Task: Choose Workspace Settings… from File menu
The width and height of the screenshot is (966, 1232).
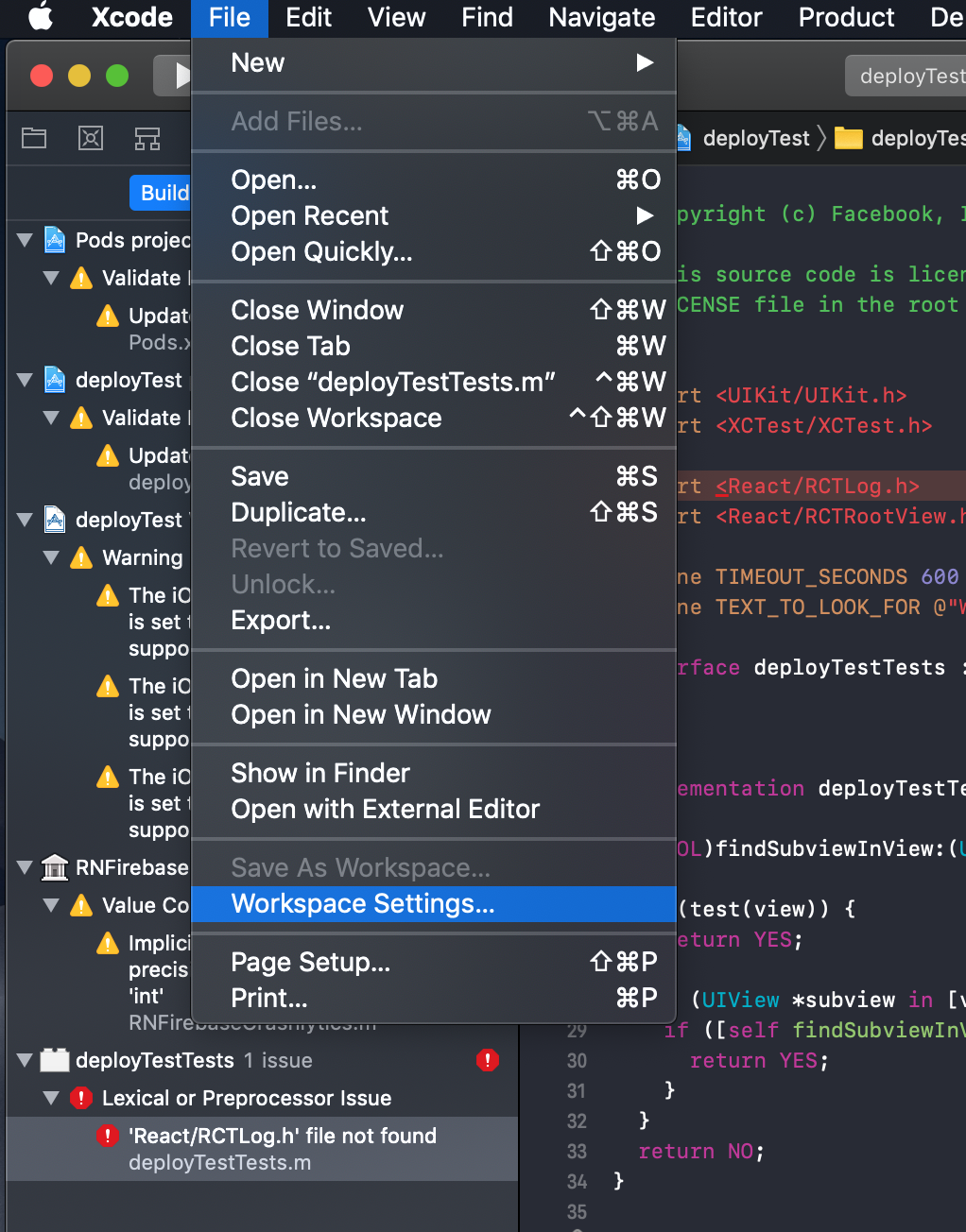Action: coord(434,904)
